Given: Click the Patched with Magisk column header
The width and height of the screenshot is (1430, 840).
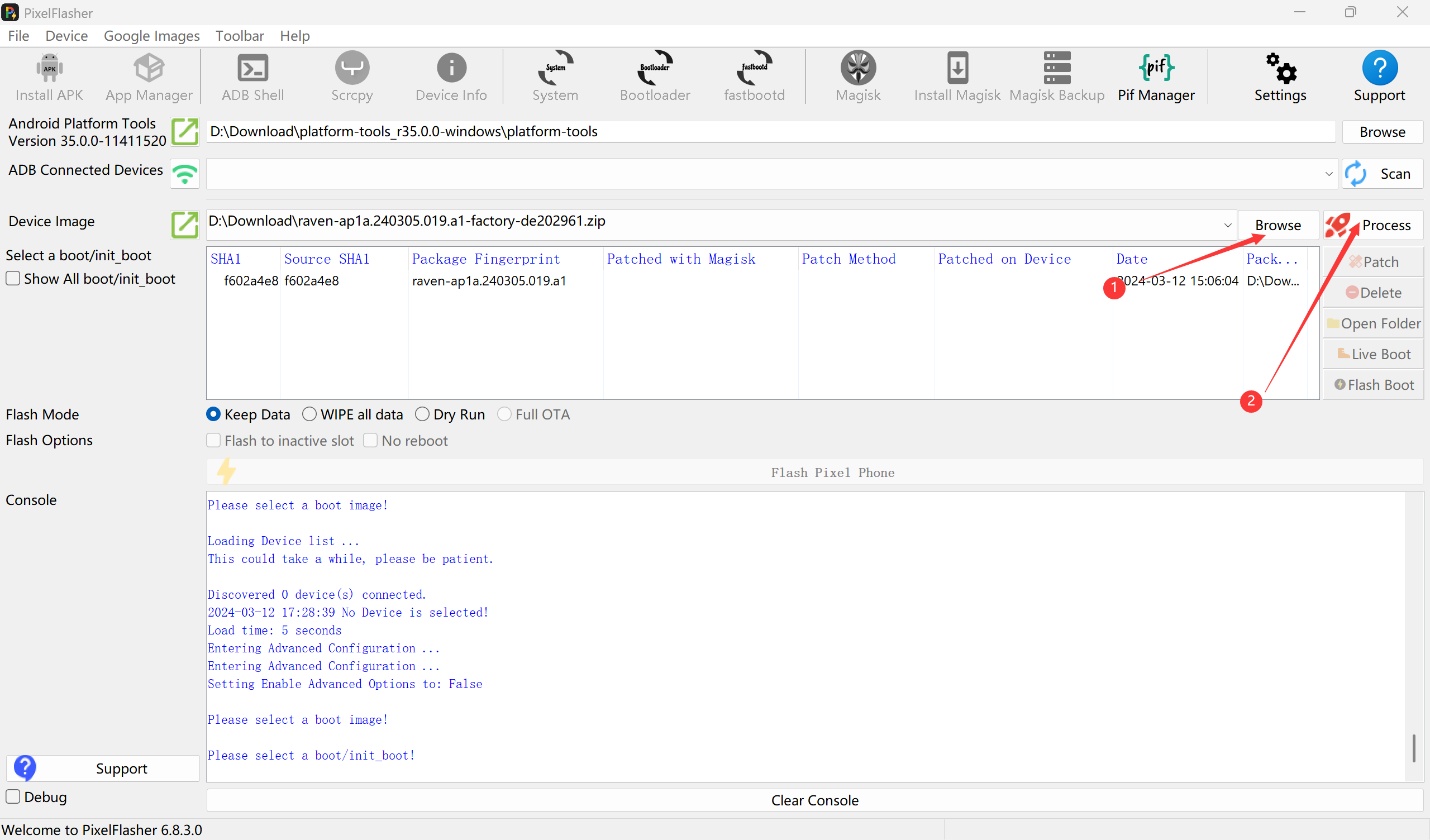Looking at the screenshot, I should coord(700,259).
